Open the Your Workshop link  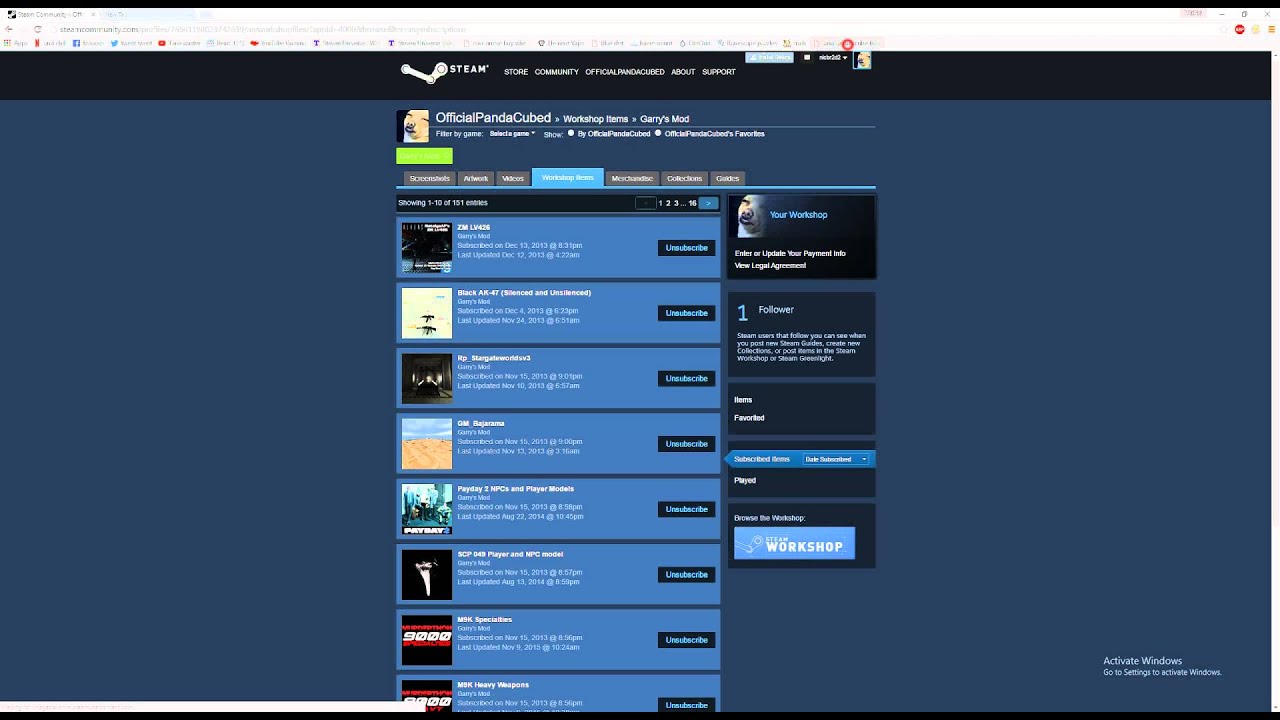click(x=798, y=215)
